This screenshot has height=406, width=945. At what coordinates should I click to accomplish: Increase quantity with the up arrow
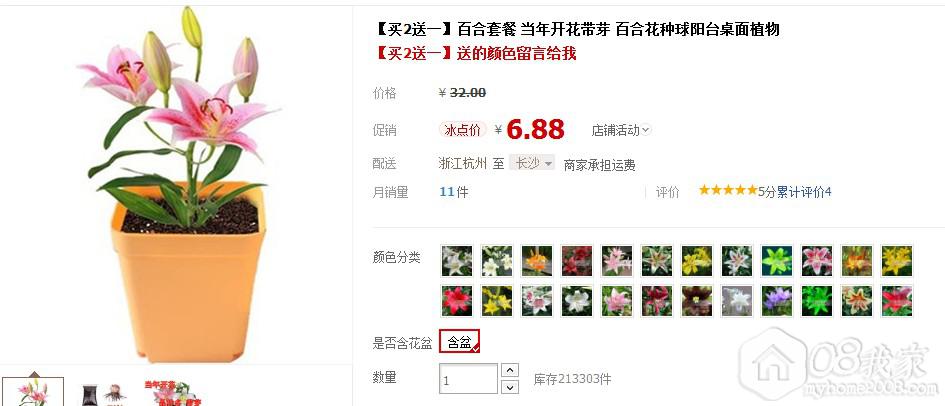[x=510, y=370]
